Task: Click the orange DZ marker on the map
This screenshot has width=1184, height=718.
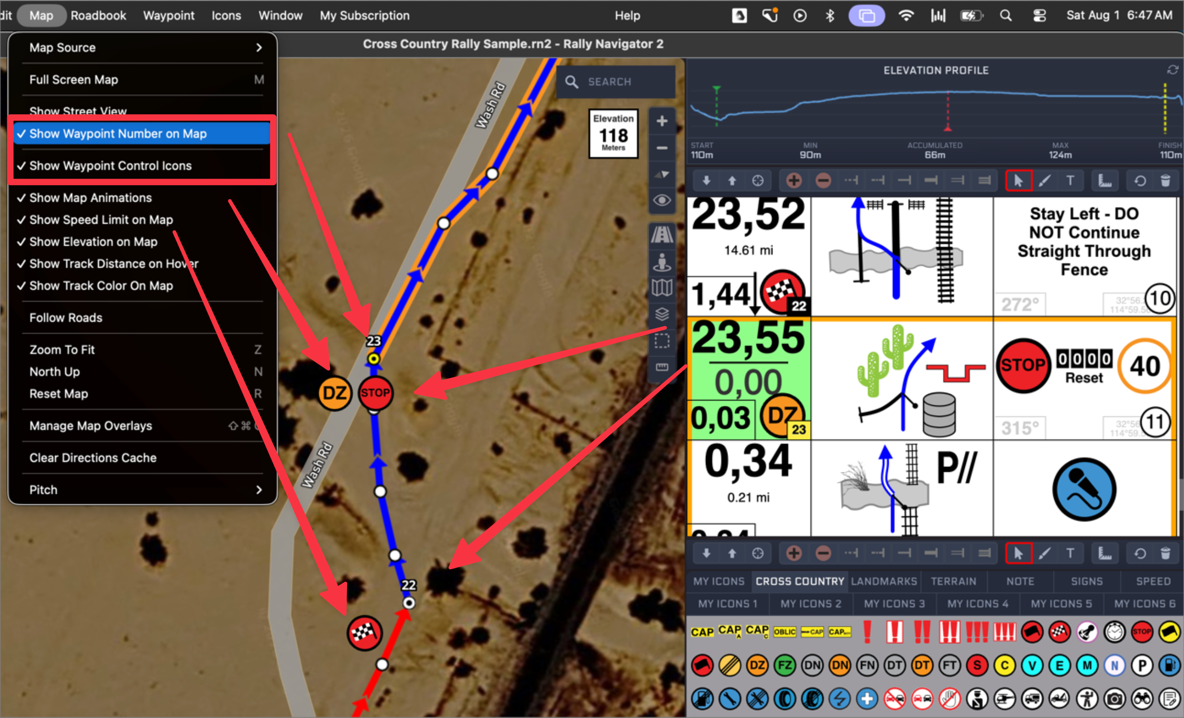Action: click(x=335, y=393)
